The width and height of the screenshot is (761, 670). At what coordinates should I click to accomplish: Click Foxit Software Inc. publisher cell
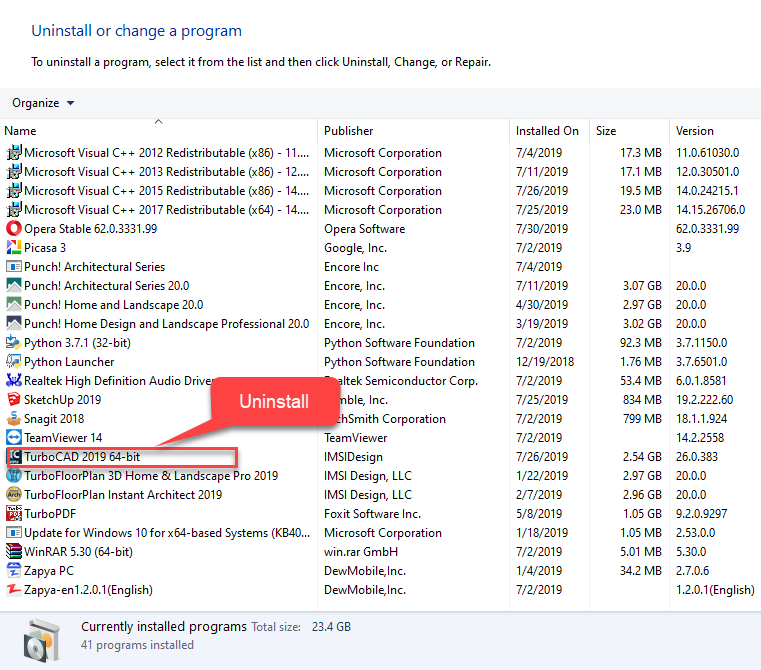pyautogui.click(x=372, y=514)
